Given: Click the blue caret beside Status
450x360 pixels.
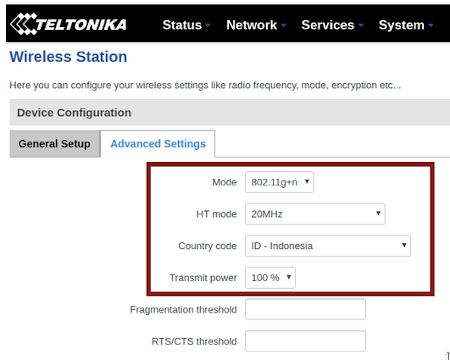Looking at the screenshot, I should pyautogui.click(x=208, y=25).
